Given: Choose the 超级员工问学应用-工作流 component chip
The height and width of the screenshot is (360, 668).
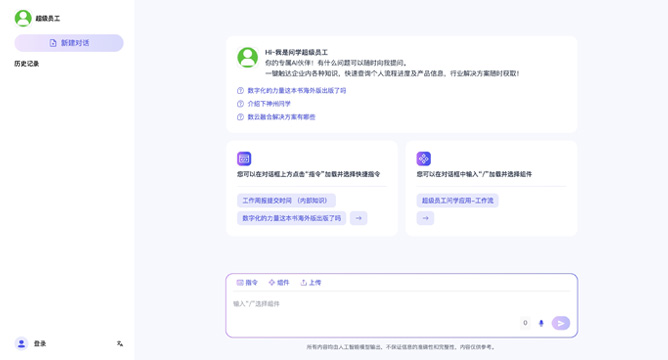Looking at the screenshot, I should [x=458, y=201].
